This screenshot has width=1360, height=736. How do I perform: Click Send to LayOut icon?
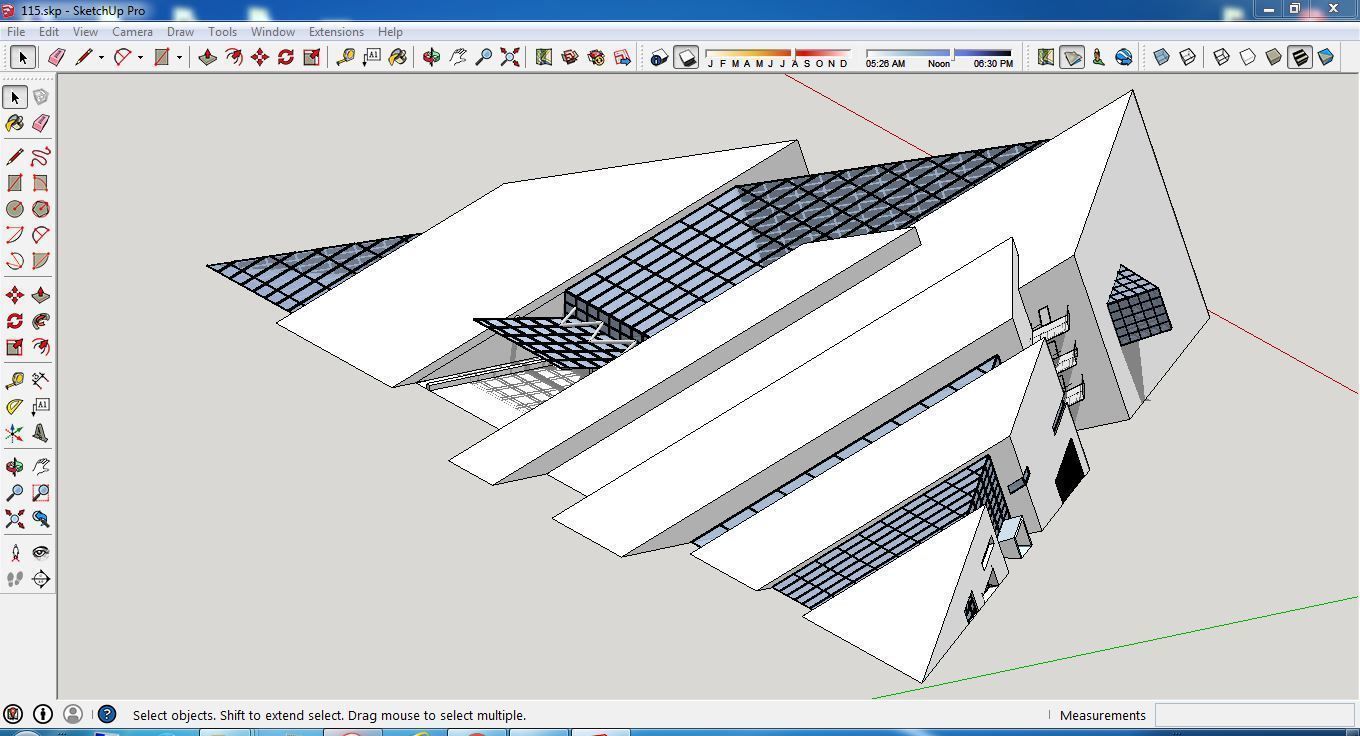pyautogui.click(x=622, y=57)
